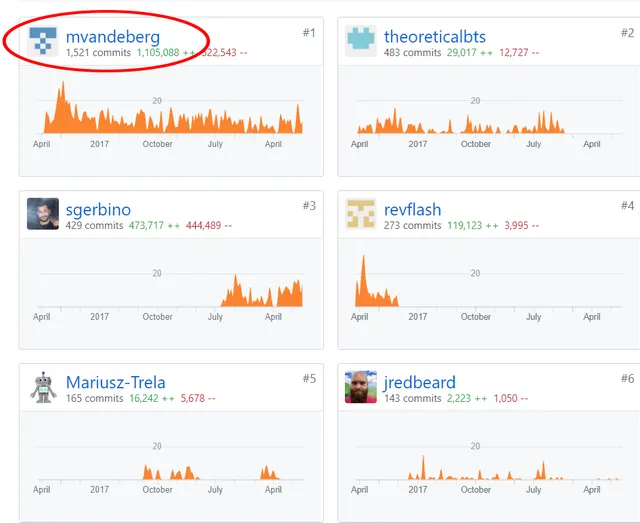Click theoreticalbts's 12,727 deletions count
Image resolution: width=640 pixels, height=523 pixels.
tap(519, 53)
